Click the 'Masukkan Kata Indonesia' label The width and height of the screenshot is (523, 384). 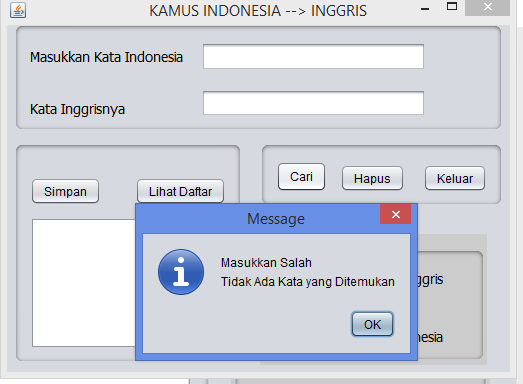pos(106,57)
